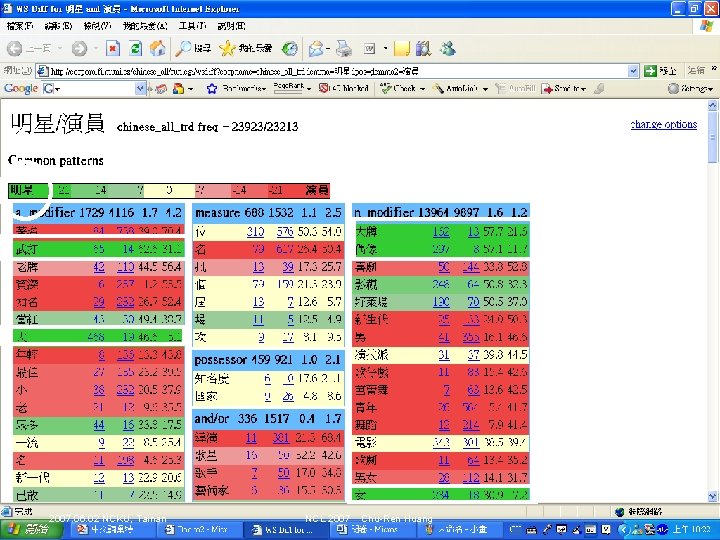Screen dimensions: 720x540
Task: Click the vertical scrollbar up arrow
Action: coord(712,105)
